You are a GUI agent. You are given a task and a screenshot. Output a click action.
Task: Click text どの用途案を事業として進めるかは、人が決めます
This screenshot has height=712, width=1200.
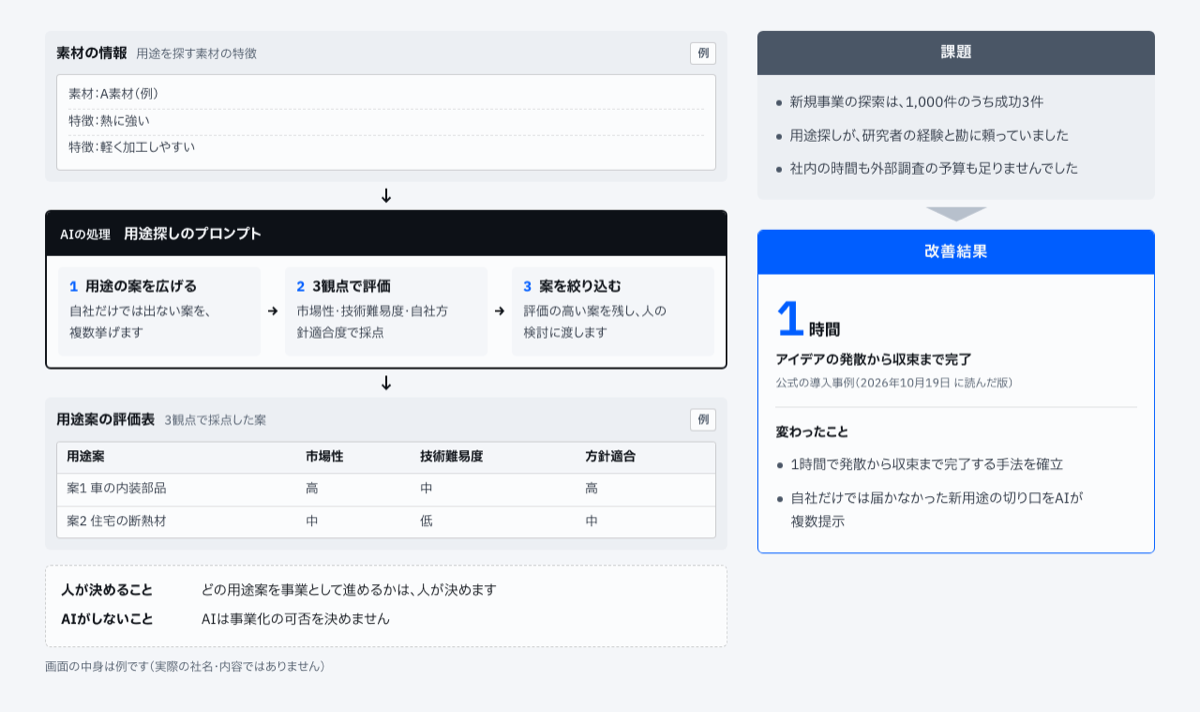[x=349, y=590]
